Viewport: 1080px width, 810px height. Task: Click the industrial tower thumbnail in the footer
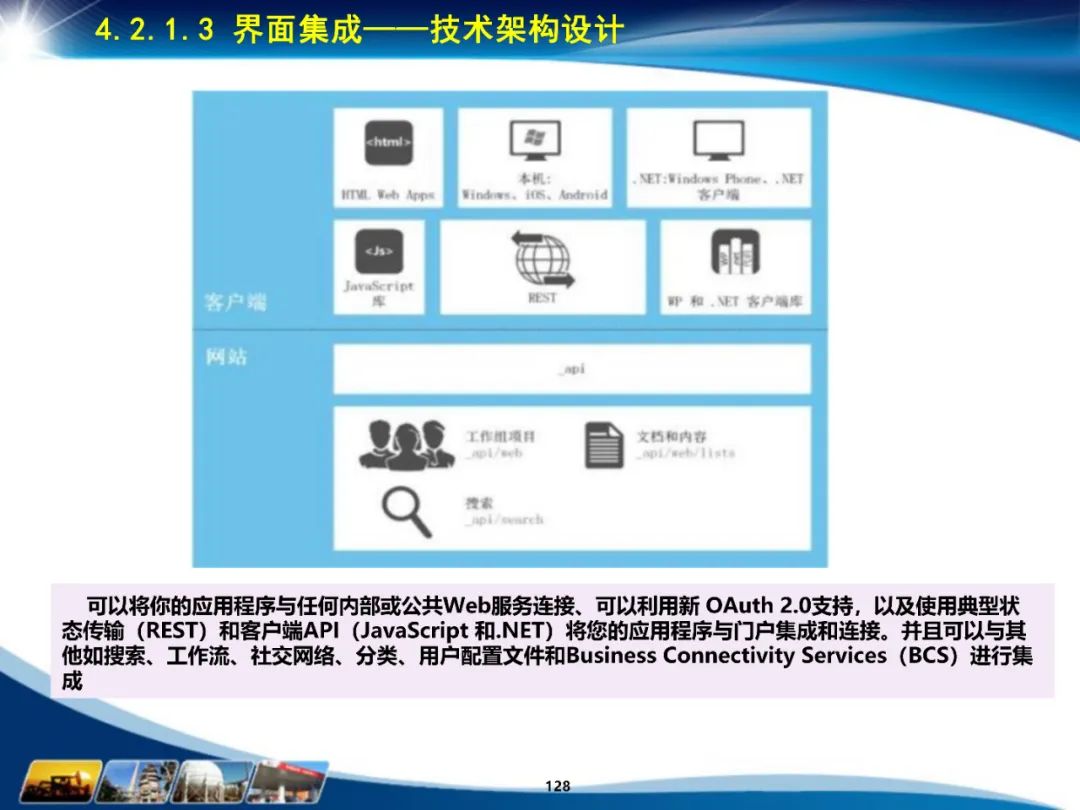point(137,782)
